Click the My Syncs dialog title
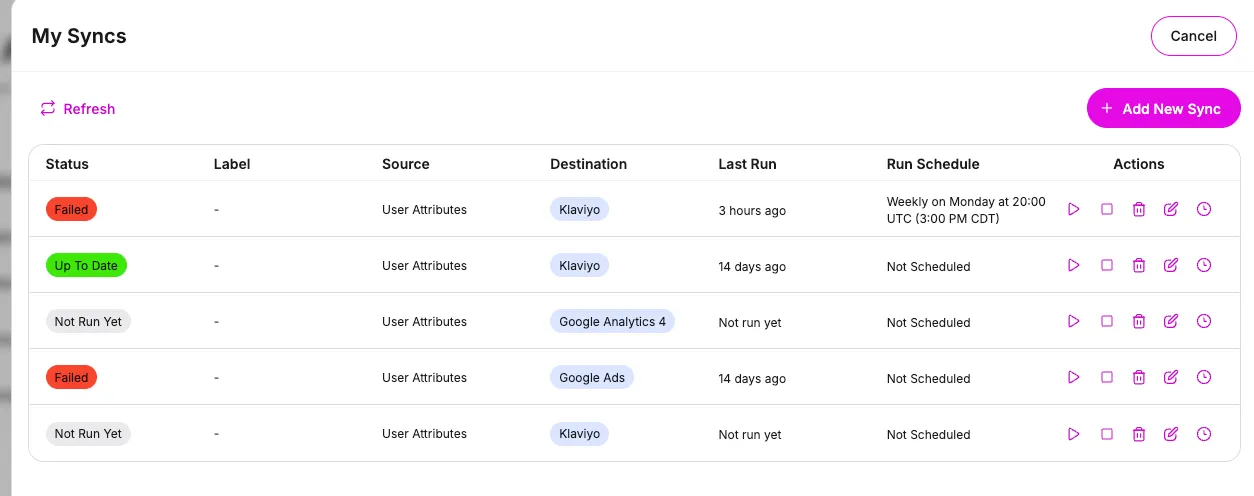1254x496 pixels. [79, 36]
